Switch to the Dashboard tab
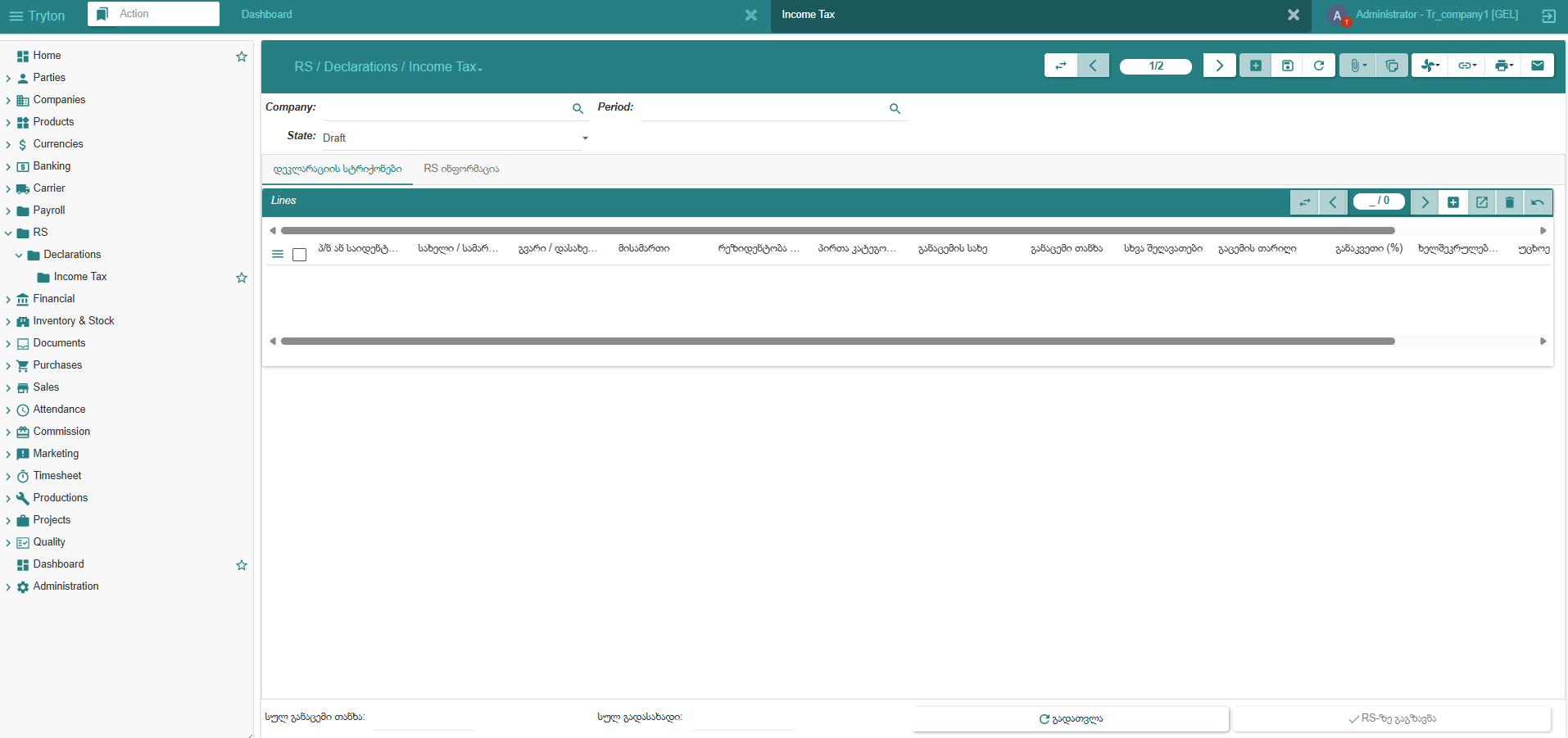Viewport: 1568px width, 738px height. coord(267,15)
